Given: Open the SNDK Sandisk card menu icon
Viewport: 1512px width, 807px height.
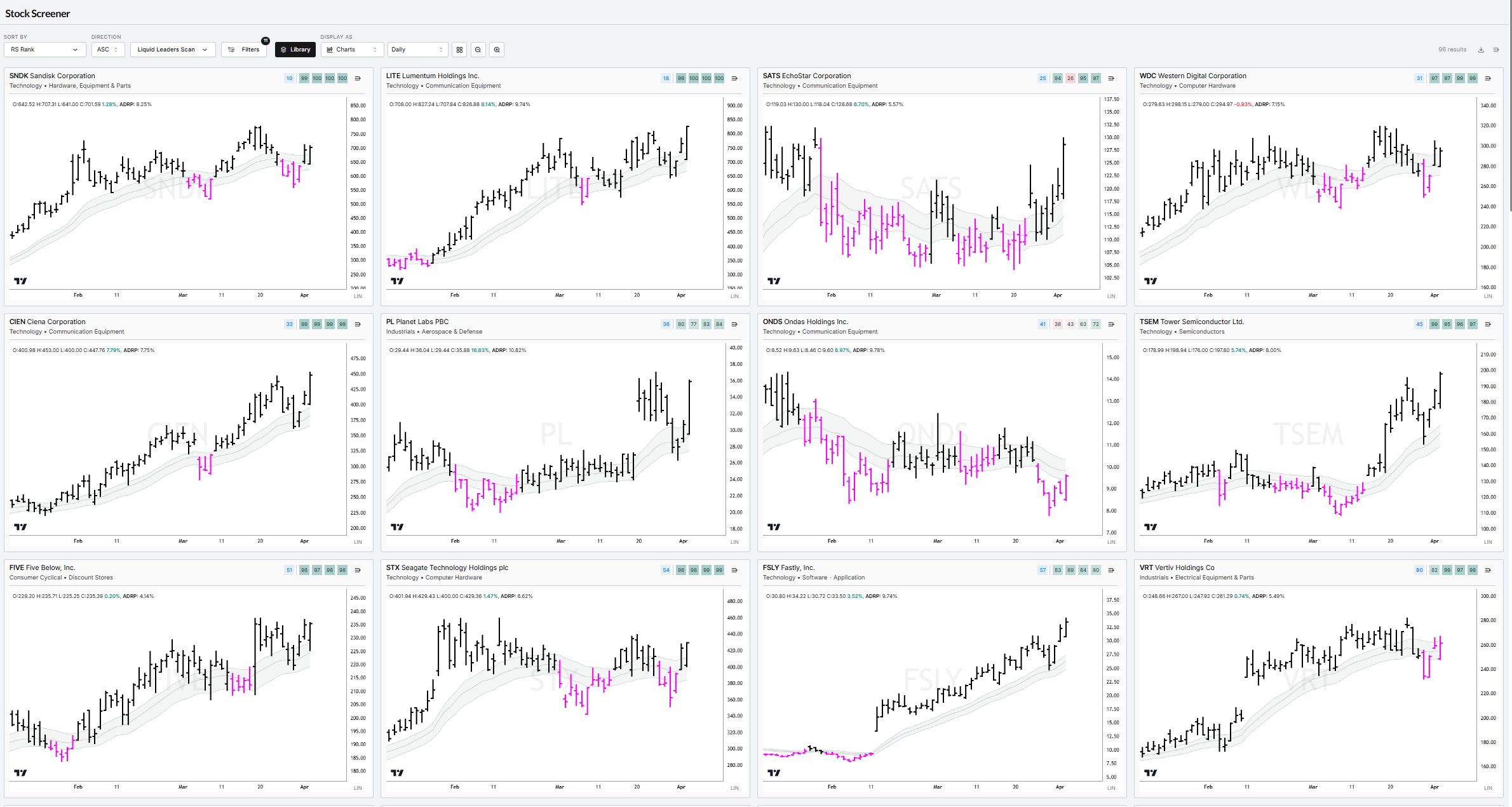Looking at the screenshot, I should 358,78.
